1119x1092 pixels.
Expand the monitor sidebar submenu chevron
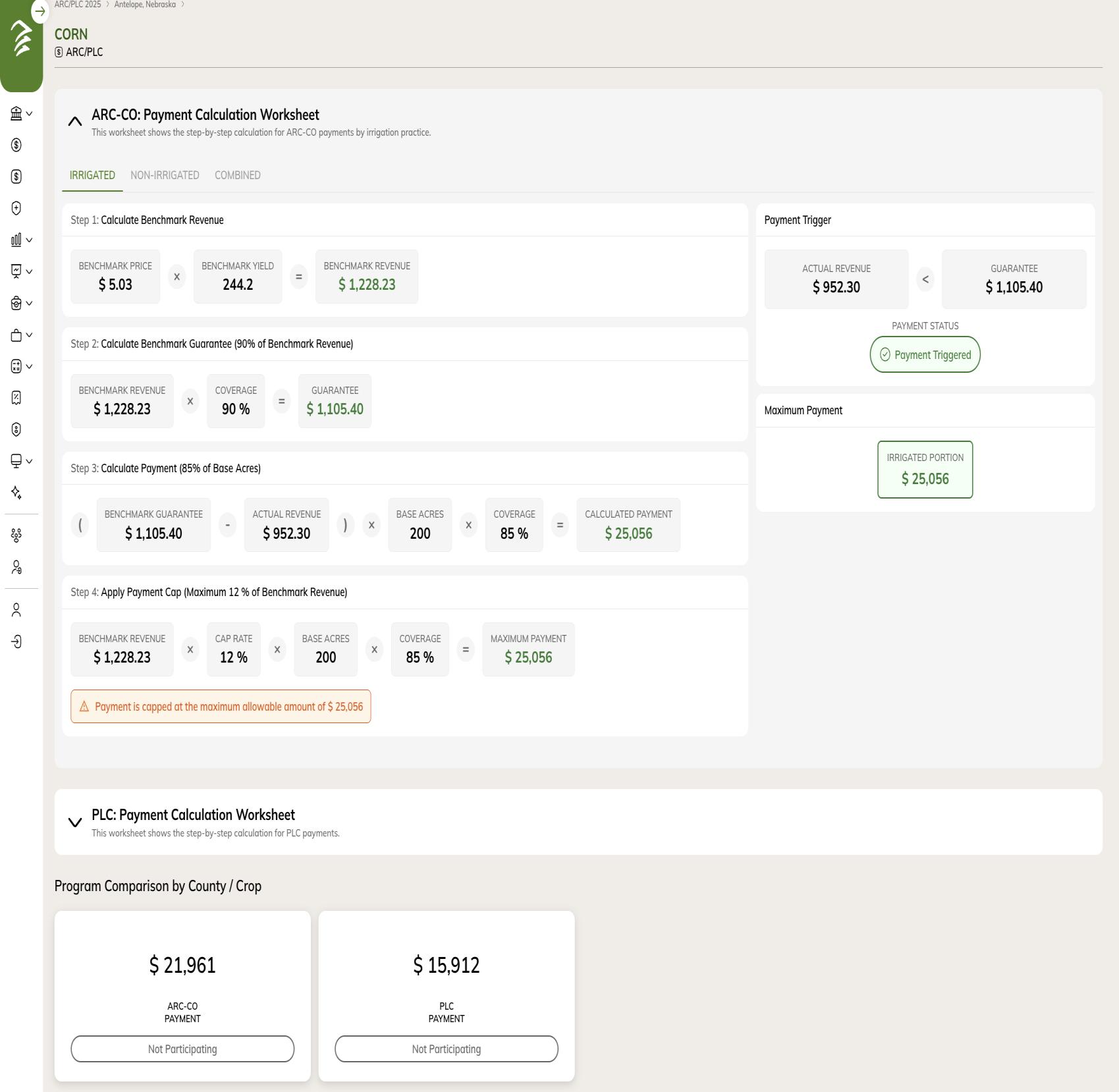tap(29, 461)
